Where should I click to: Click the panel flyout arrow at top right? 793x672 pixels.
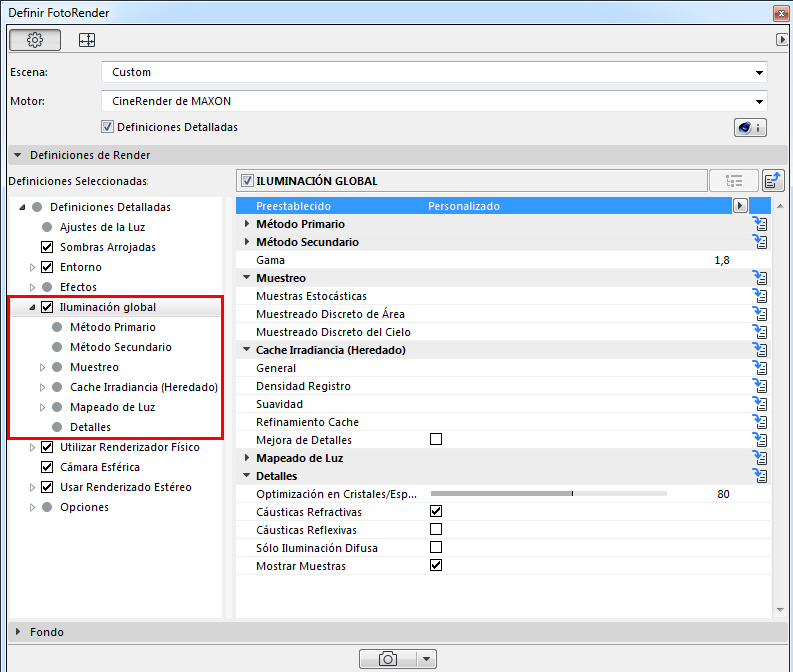tap(782, 39)
